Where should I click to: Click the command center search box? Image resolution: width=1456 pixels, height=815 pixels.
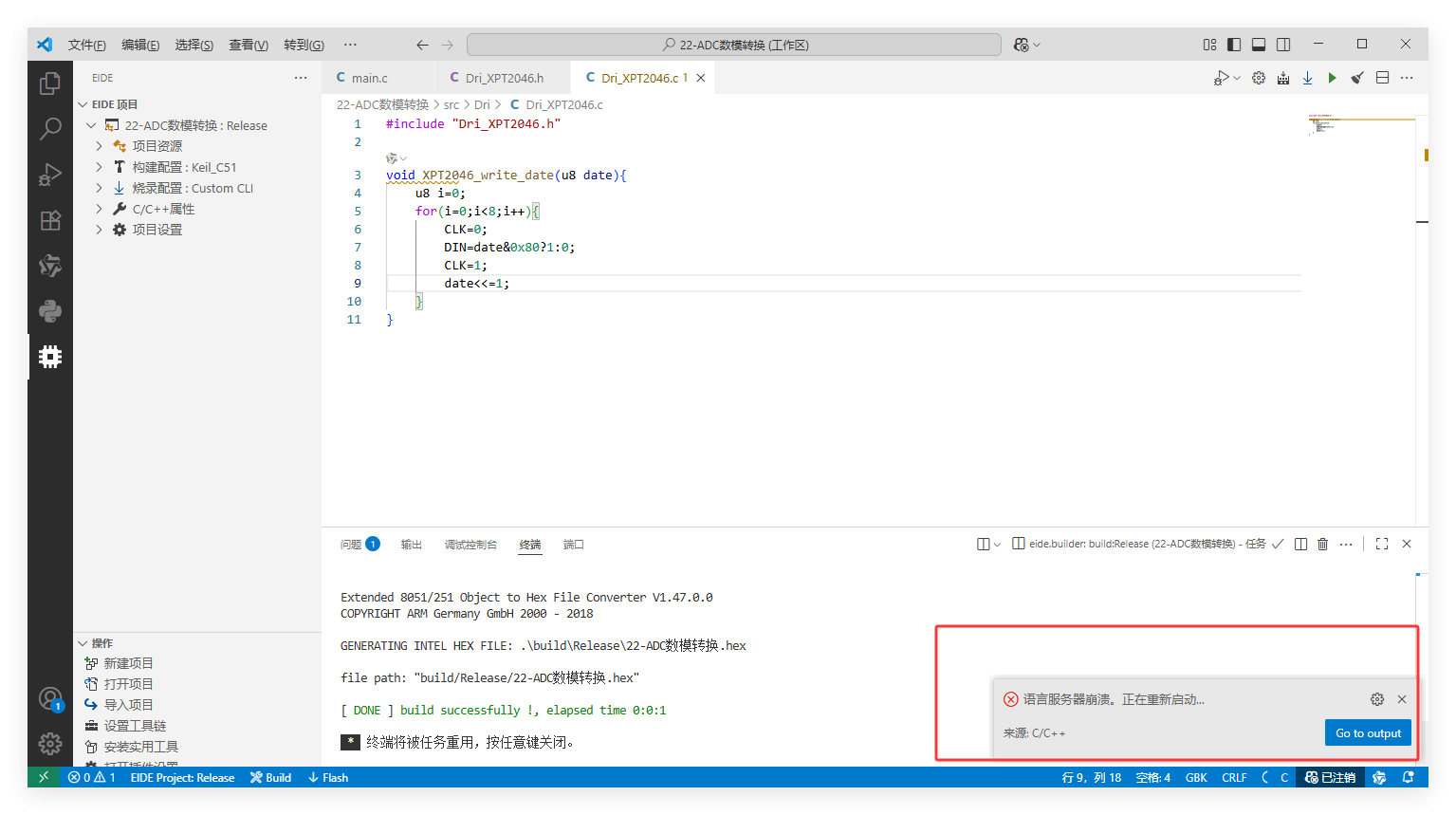coord(734,45)
